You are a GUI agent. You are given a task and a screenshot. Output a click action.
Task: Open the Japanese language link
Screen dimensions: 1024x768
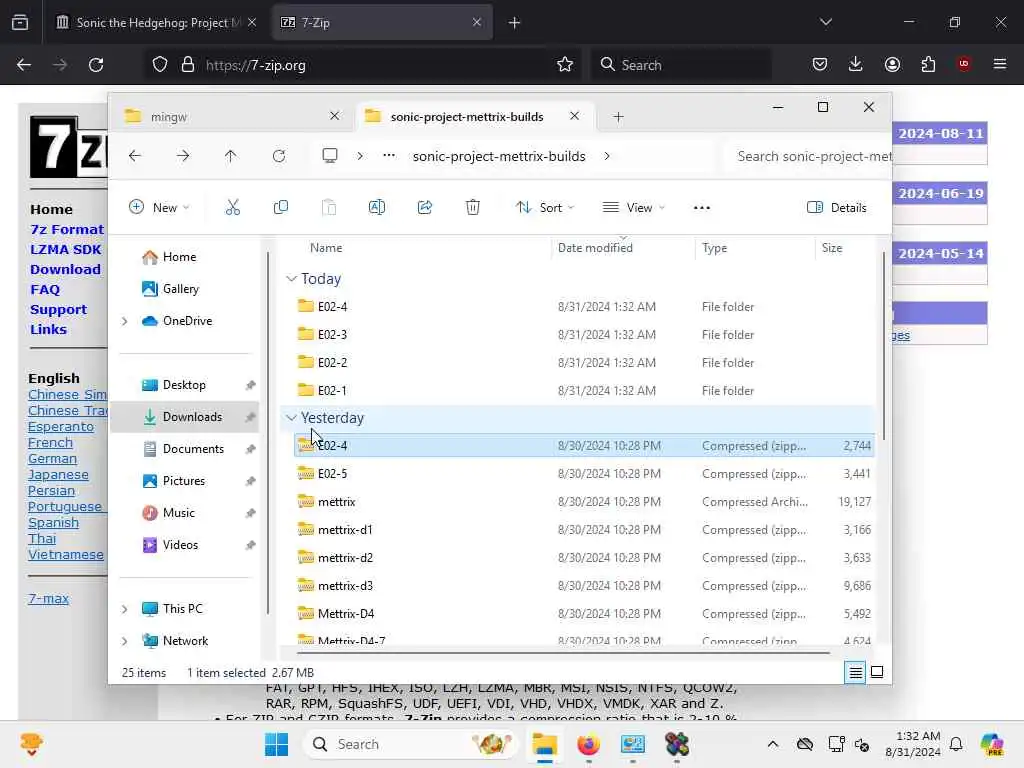coord(58,475)
